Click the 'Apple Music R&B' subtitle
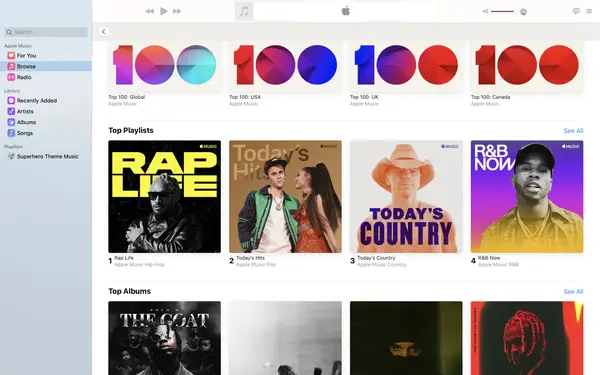The width and height of the screenshot is (600, 375). 498,264
